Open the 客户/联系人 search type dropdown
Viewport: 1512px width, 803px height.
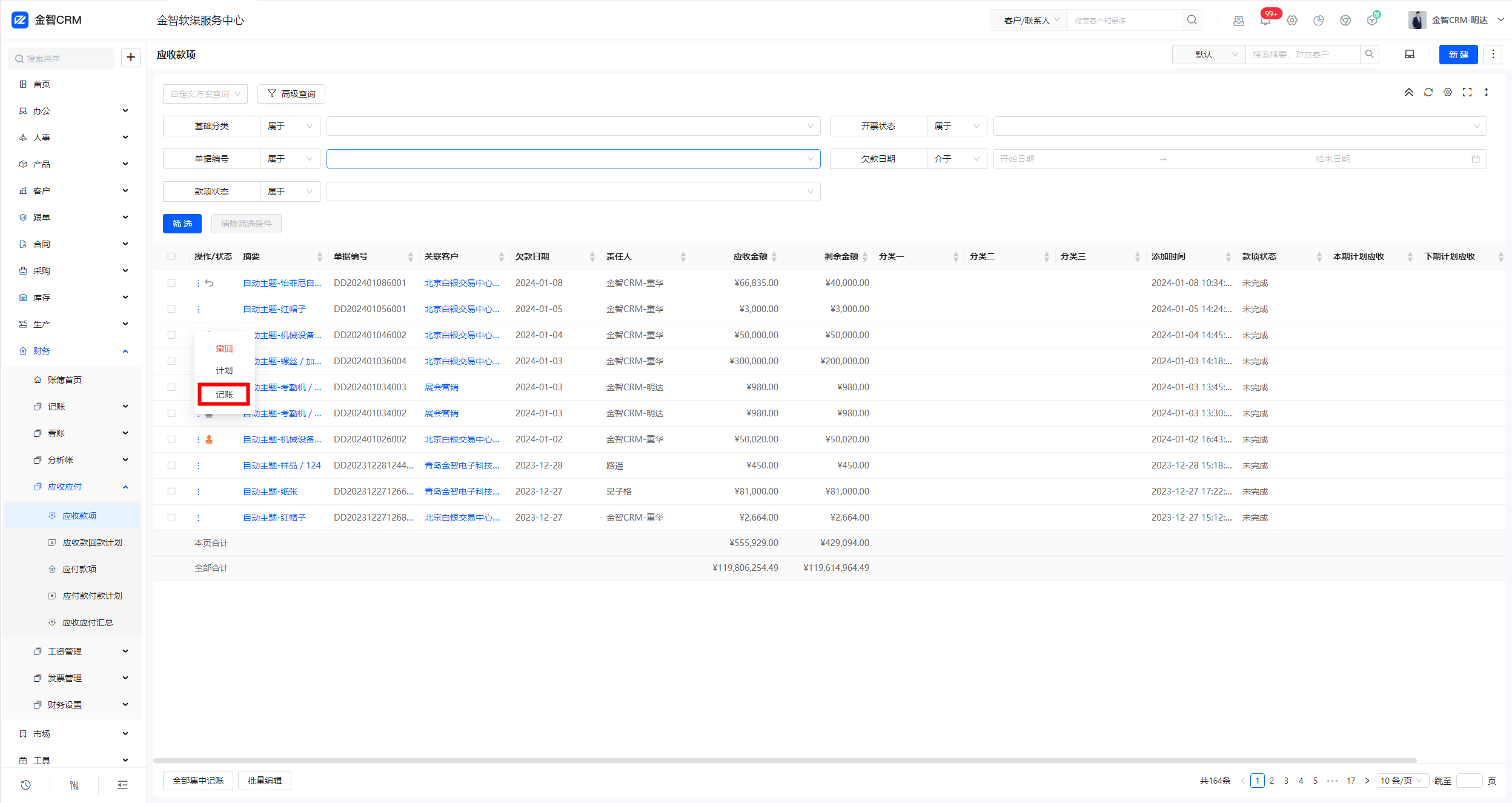pos(1030,21)
